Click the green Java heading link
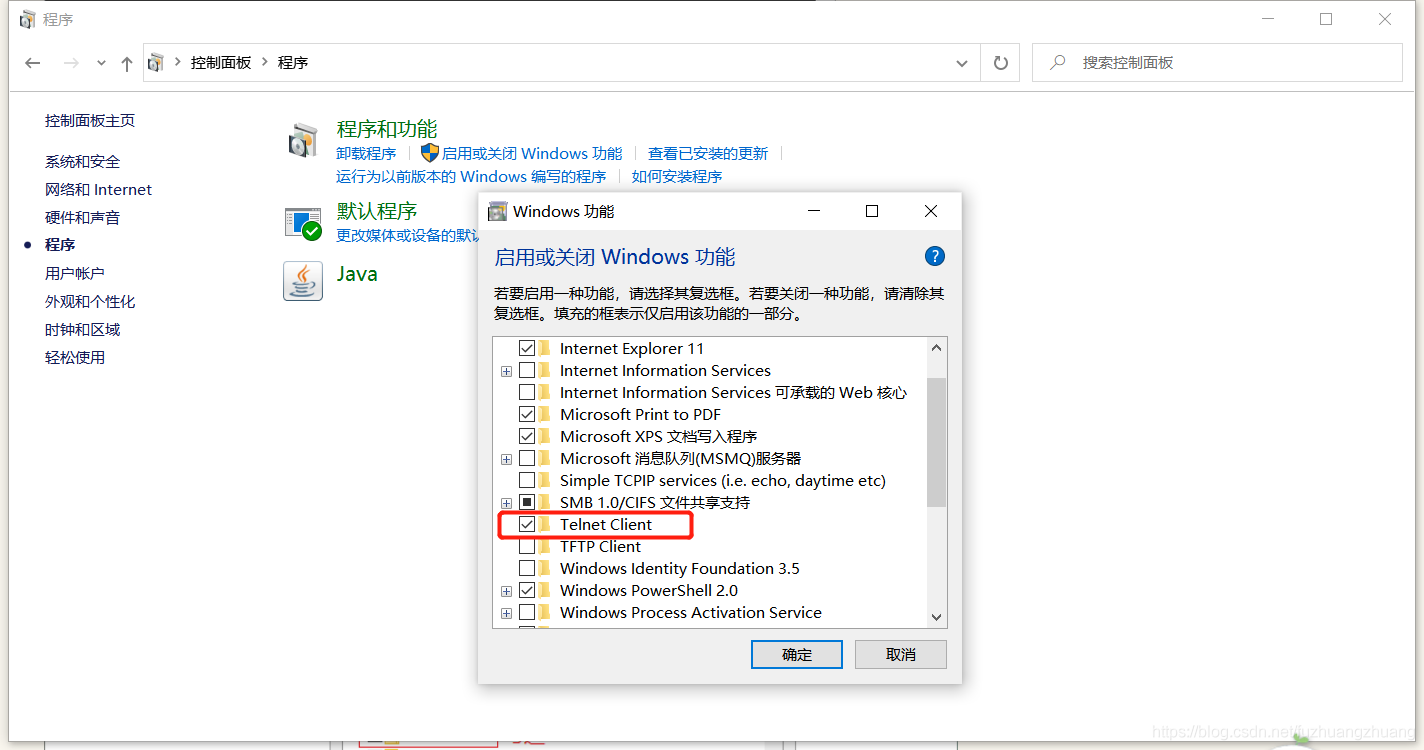The width and height of the screenshot is (1424, 750). click(357, 274)
